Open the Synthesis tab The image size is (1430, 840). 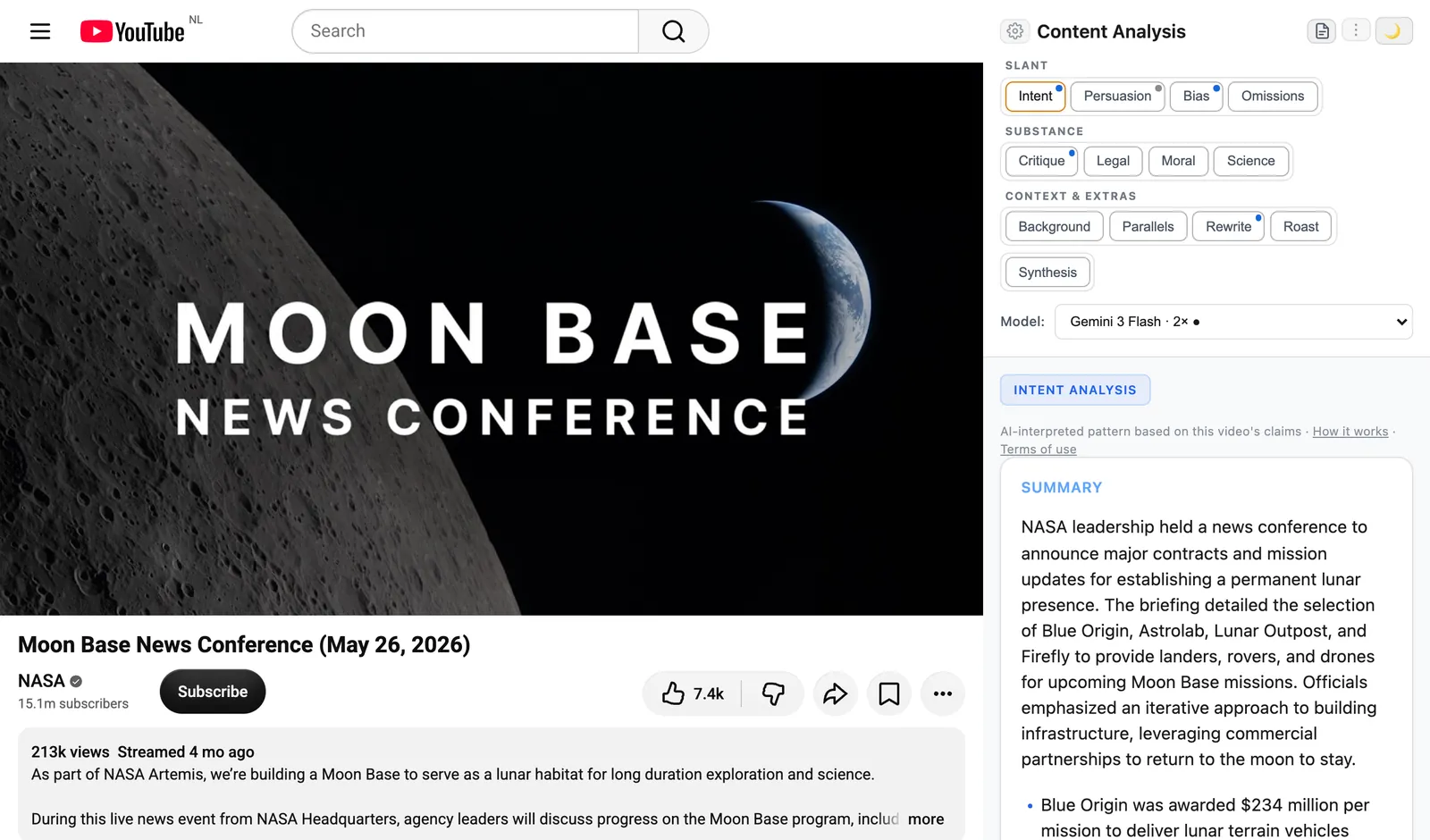click(1047, 273)
